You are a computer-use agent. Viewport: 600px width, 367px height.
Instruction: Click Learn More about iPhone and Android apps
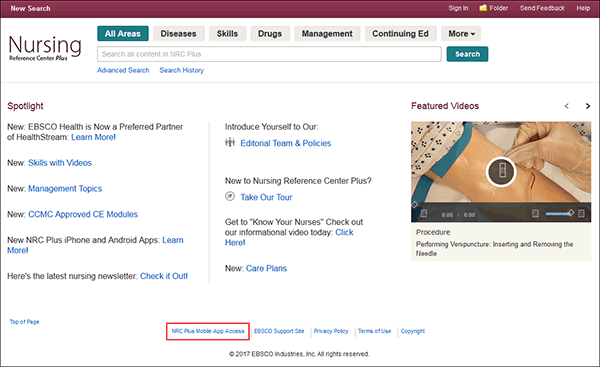pos(173,240)
